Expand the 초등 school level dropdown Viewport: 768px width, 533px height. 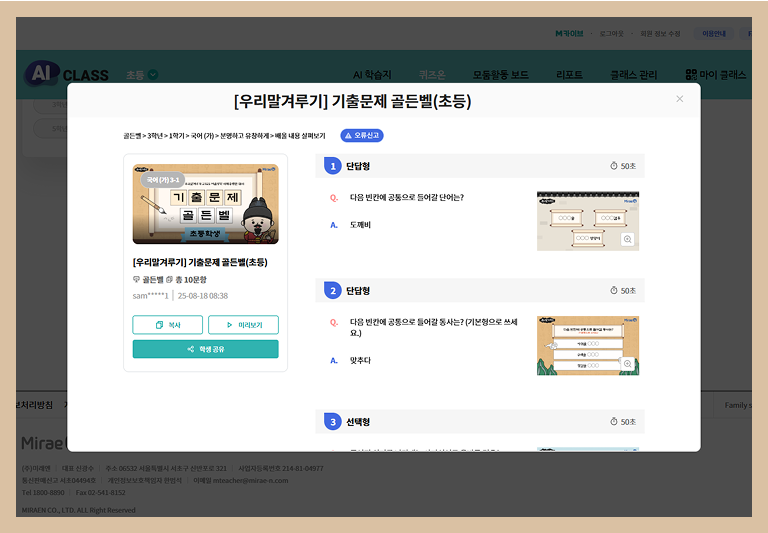(x=142, y=75)
